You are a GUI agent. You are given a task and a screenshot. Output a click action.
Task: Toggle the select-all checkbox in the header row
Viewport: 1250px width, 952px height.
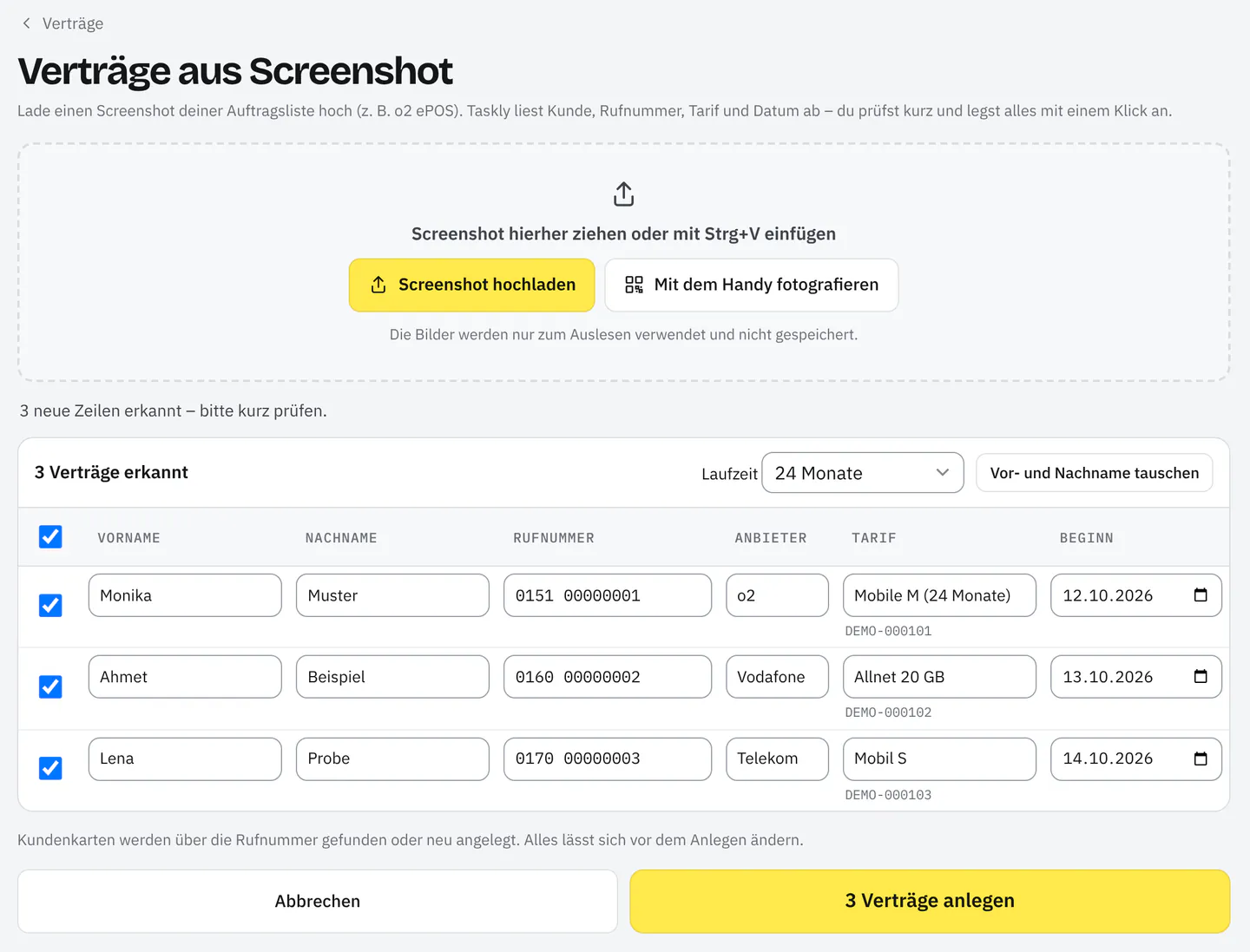tap(50, 537)
